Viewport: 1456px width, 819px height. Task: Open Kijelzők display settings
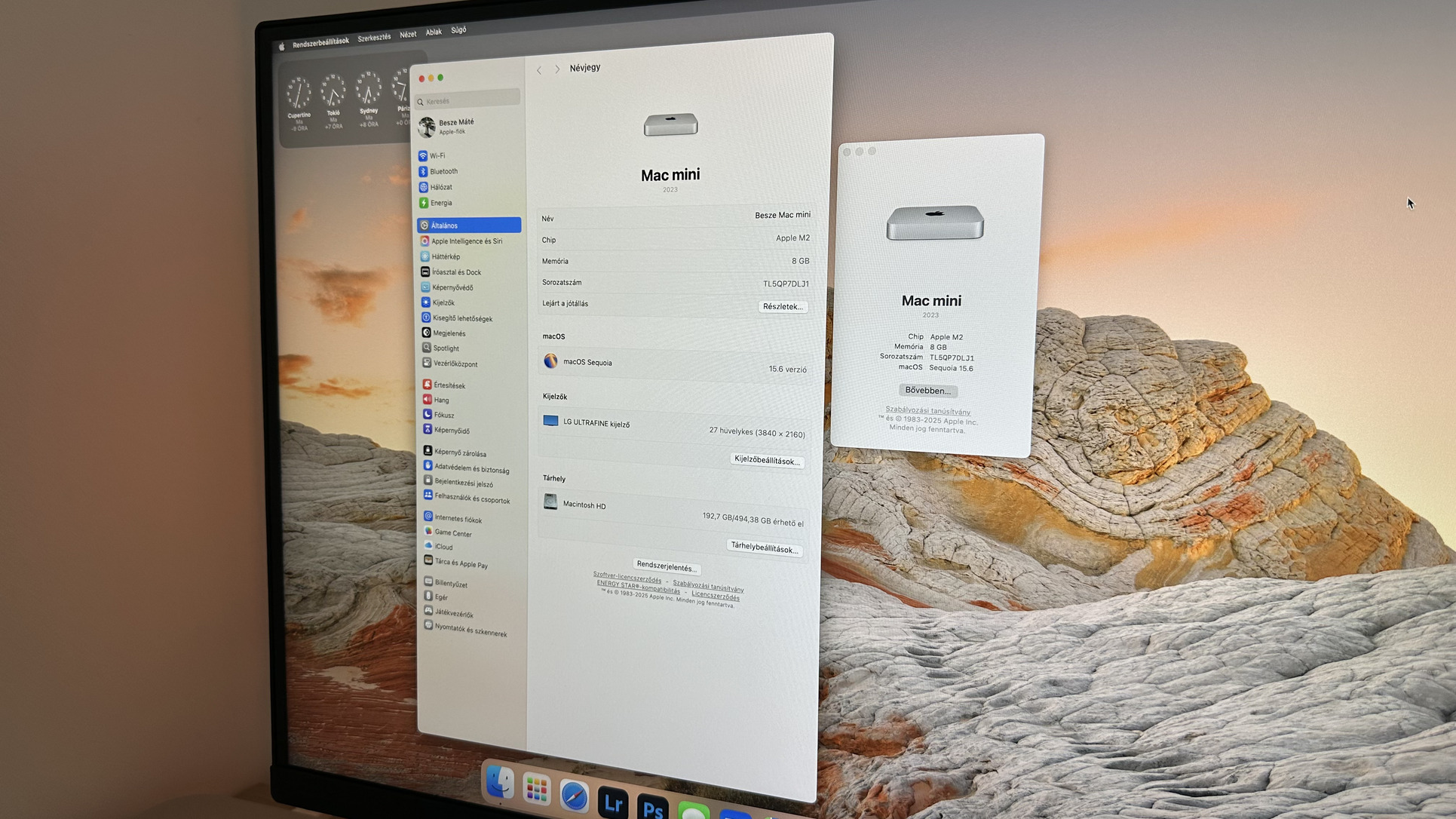(443, 303)
